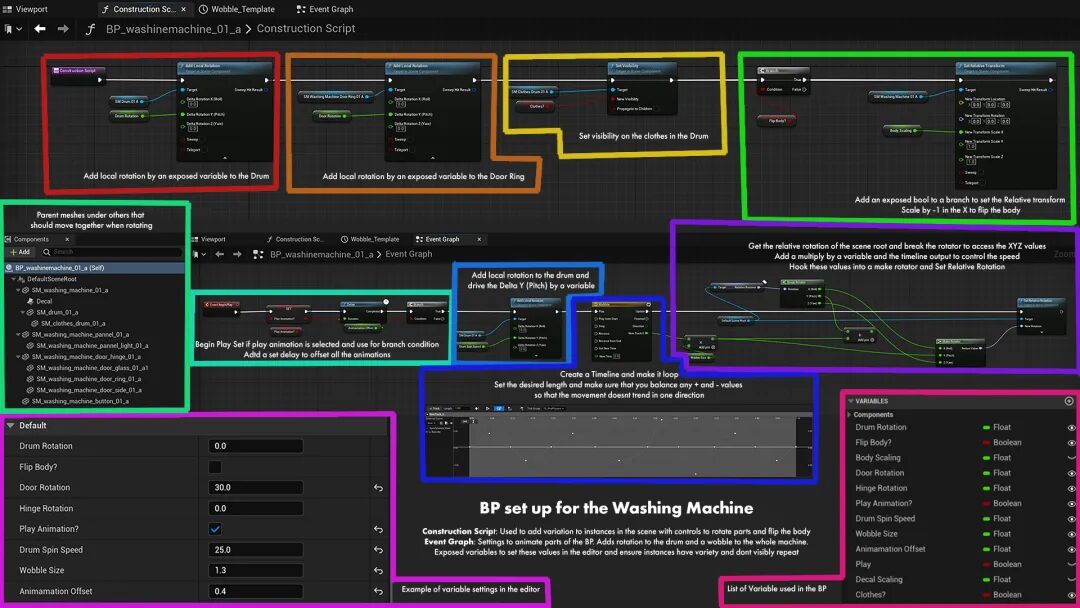The height and width of the screenshot is (608, 1080).
Task: Uncheck the Play Animation? checkbox
Action: [x=215, y=530]
